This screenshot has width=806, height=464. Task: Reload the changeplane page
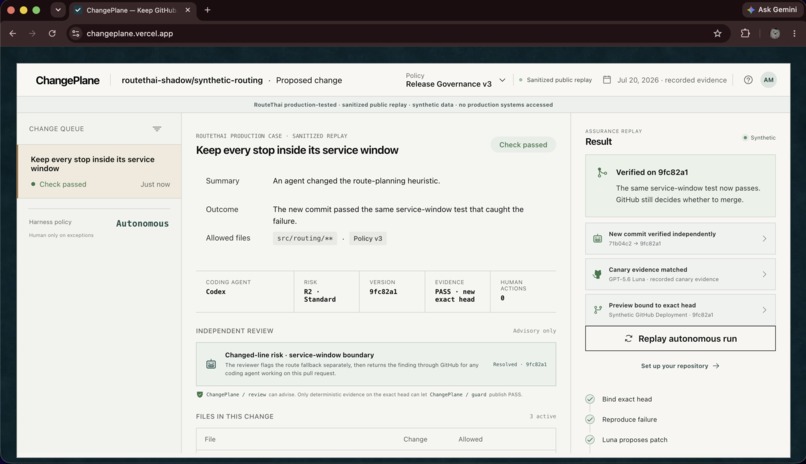pyautogui.click(x=52, y=33)
